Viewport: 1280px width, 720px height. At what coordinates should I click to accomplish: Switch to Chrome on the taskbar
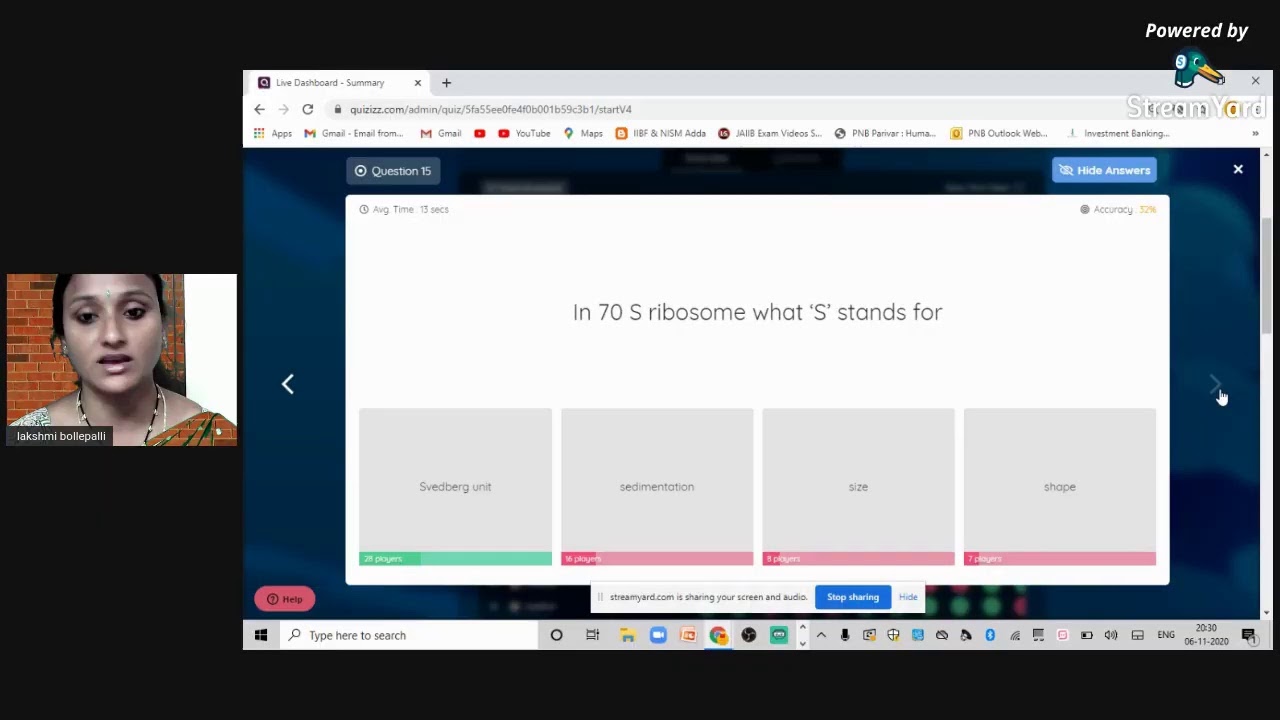(718, 635)
